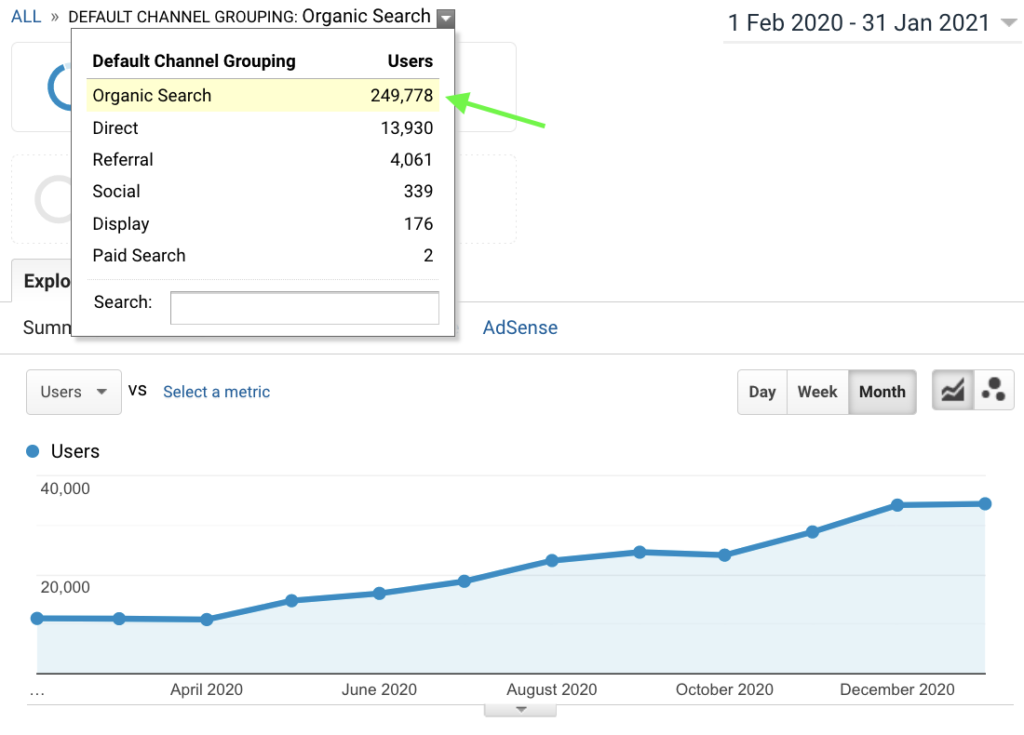Select Day granularity for the graph
1024x735 pixels.
tap(762, 392)
